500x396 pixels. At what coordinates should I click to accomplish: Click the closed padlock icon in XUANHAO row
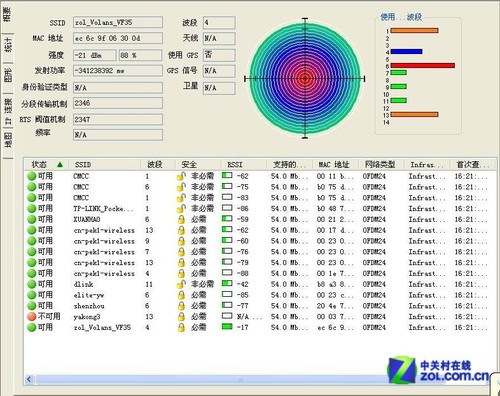[x=181, y=220]
